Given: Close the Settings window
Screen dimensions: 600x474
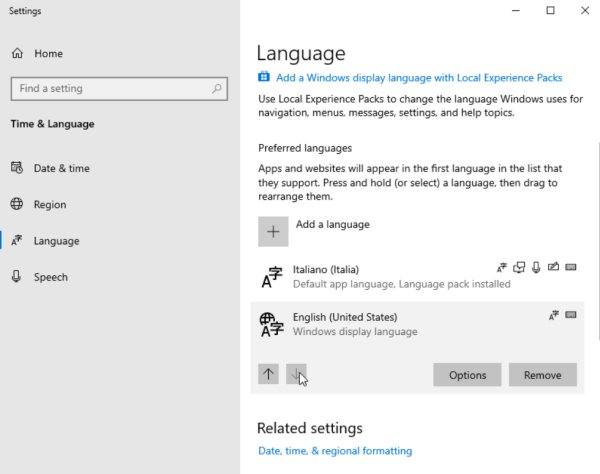Looking at the screenshot, I should coord(585,10).
